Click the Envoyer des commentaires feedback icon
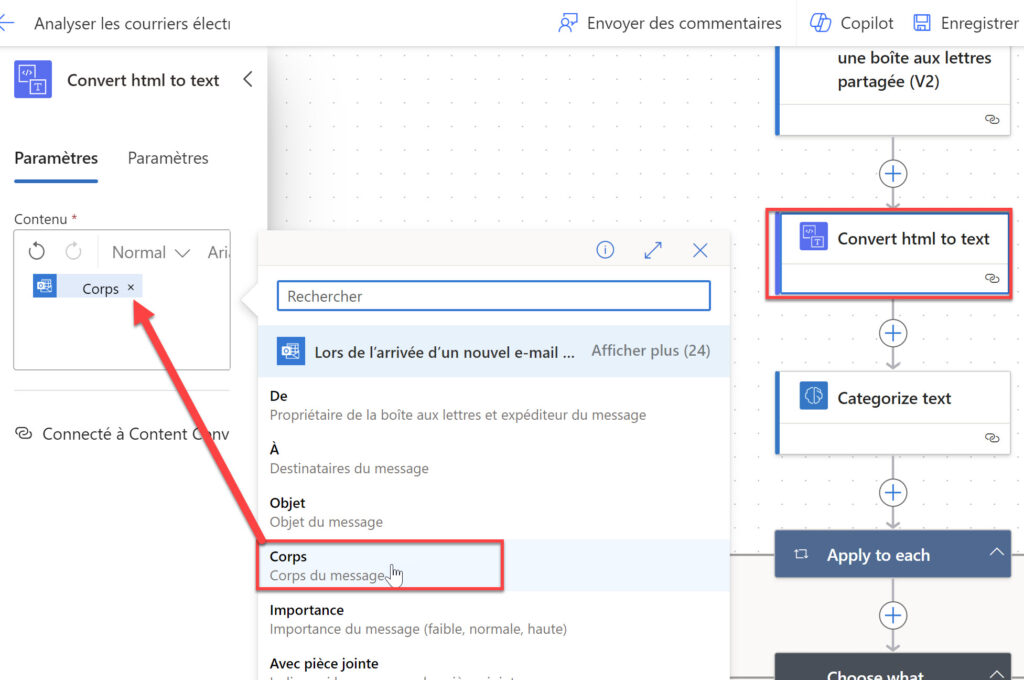Screen dimensions: 1024x680 pos(568,22)
